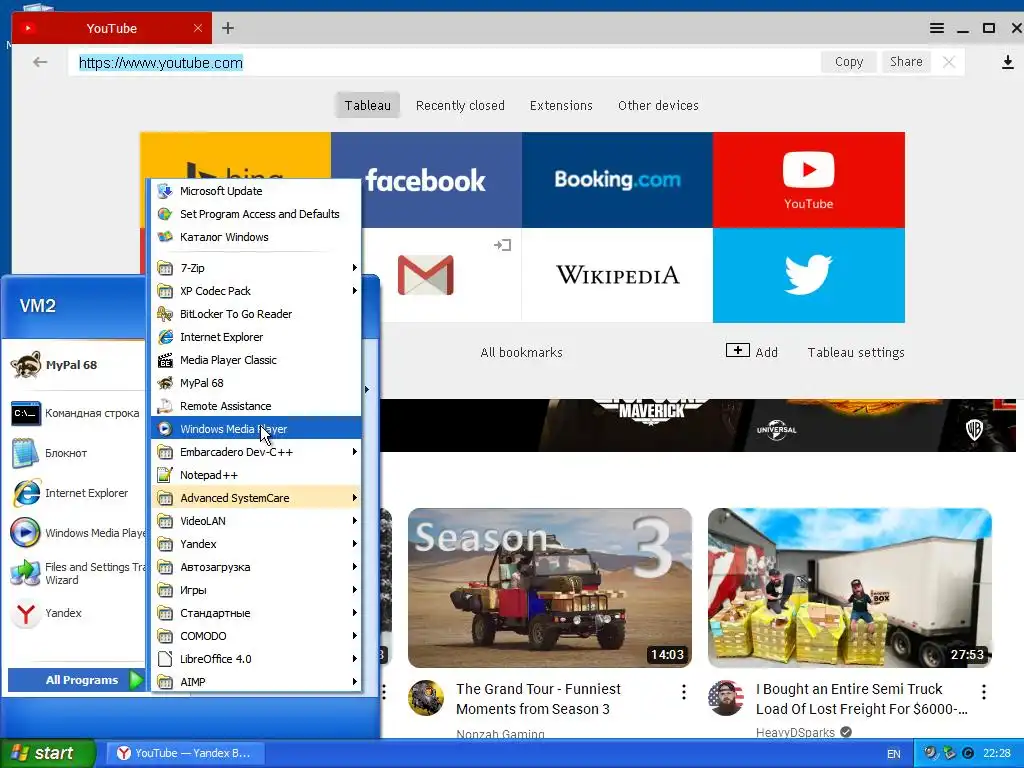The image size is (1024, 768).
Task: Open the Yandex Browser hamburger menu
Action: tap(936, 28)
